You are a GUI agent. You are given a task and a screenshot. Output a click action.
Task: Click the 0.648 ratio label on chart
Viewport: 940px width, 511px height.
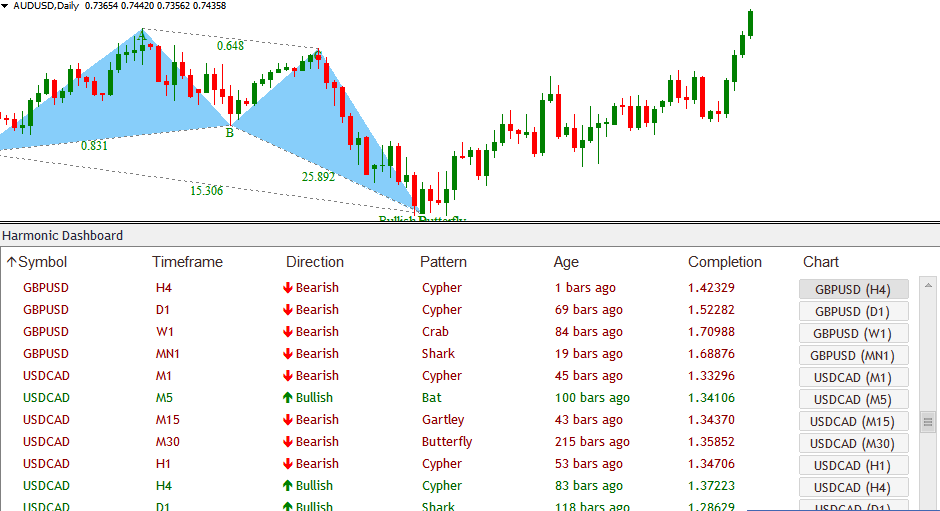[x=230, y=46]
